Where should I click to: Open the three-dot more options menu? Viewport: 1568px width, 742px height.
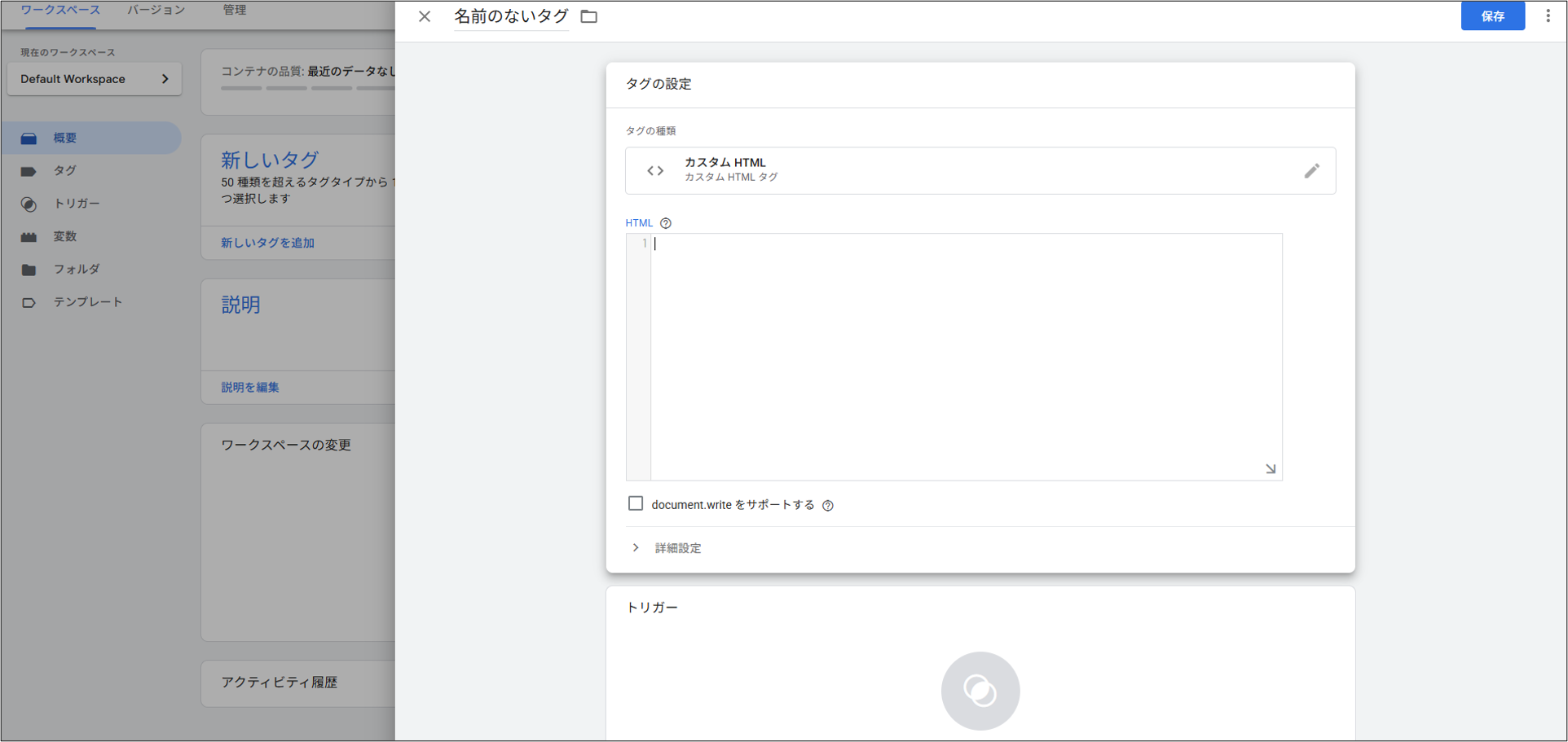(1548, 16)
